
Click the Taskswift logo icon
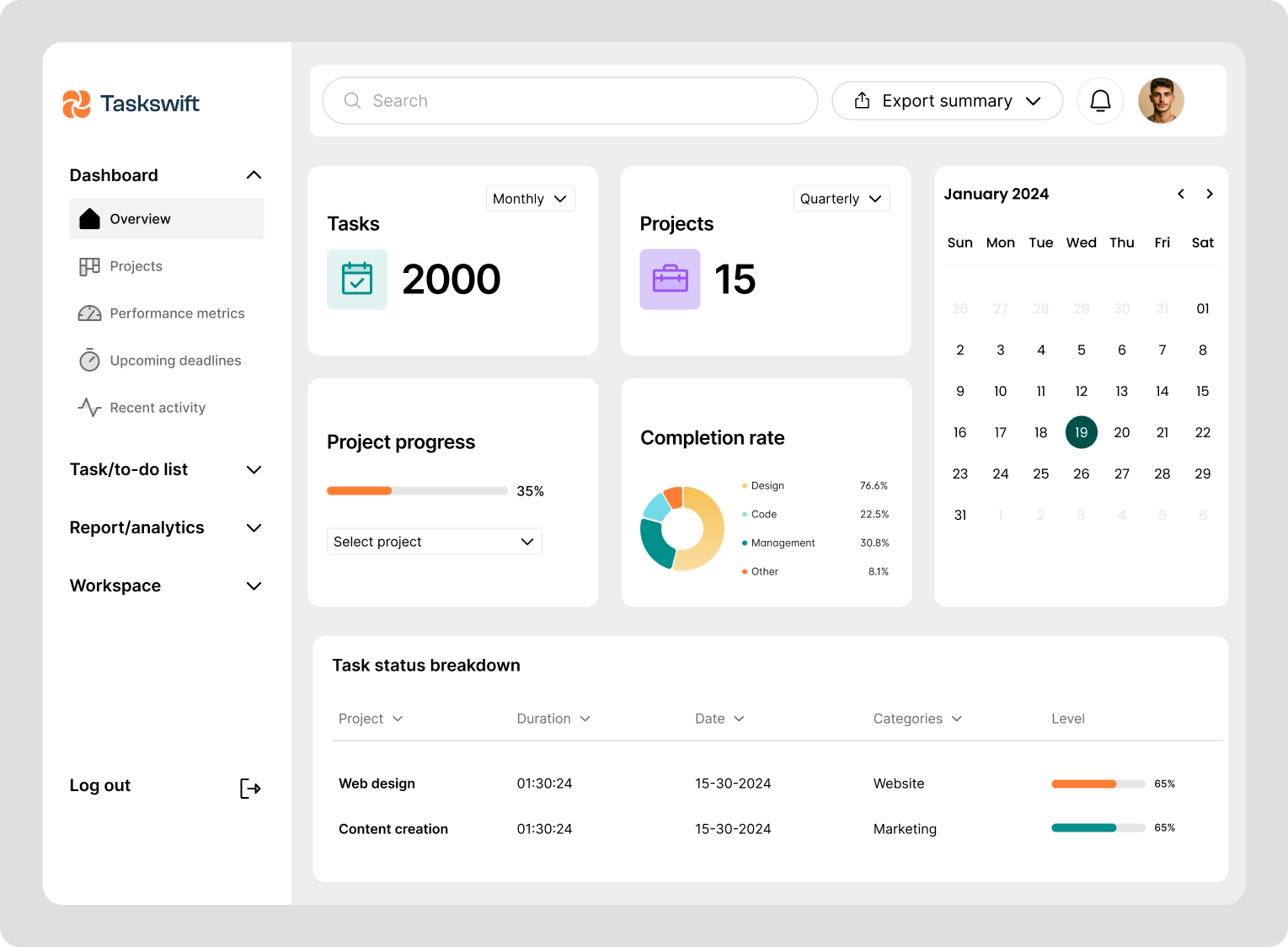[77, 104]
